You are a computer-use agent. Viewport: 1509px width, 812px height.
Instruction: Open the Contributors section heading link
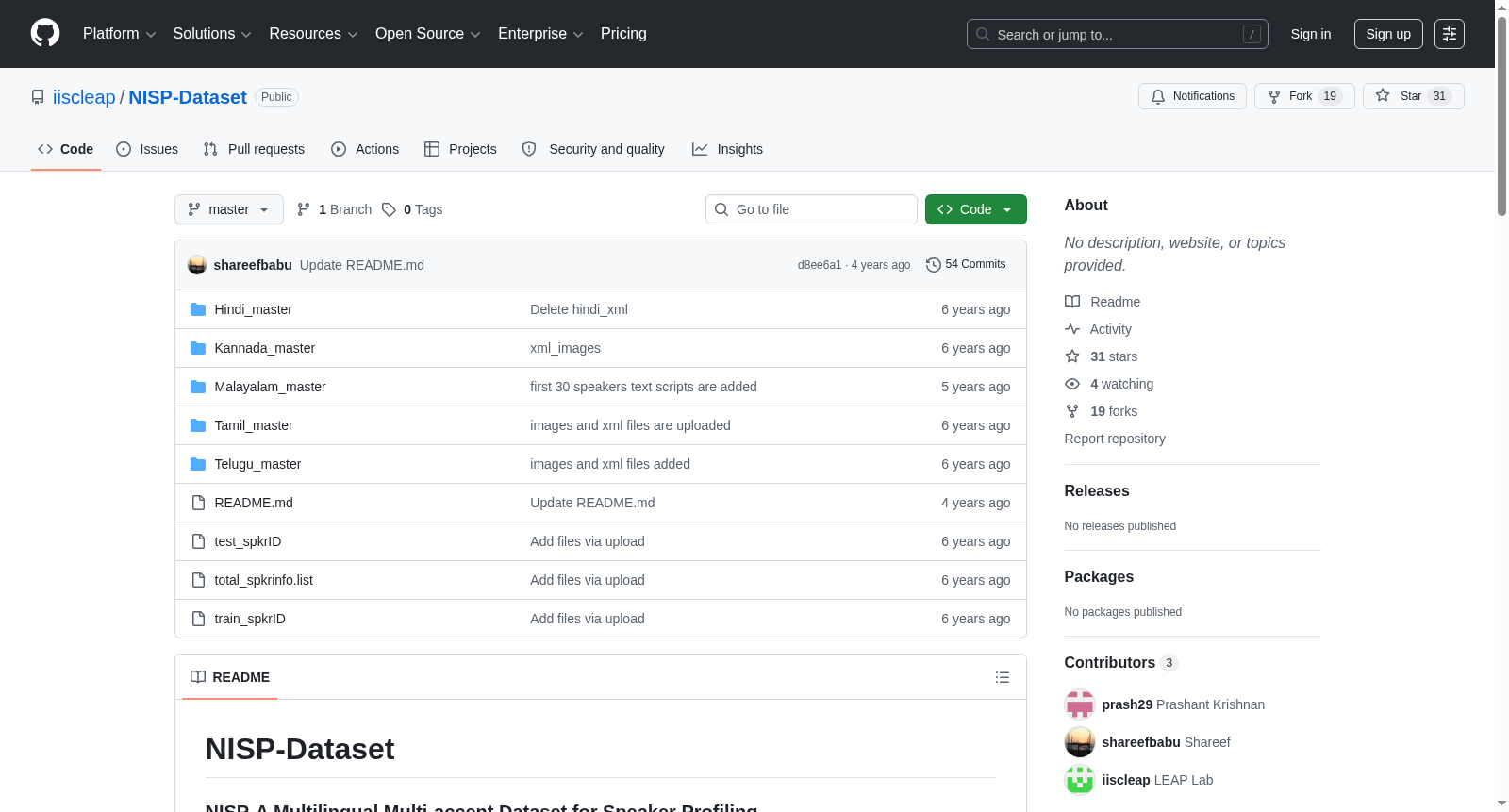point(1121,663)
